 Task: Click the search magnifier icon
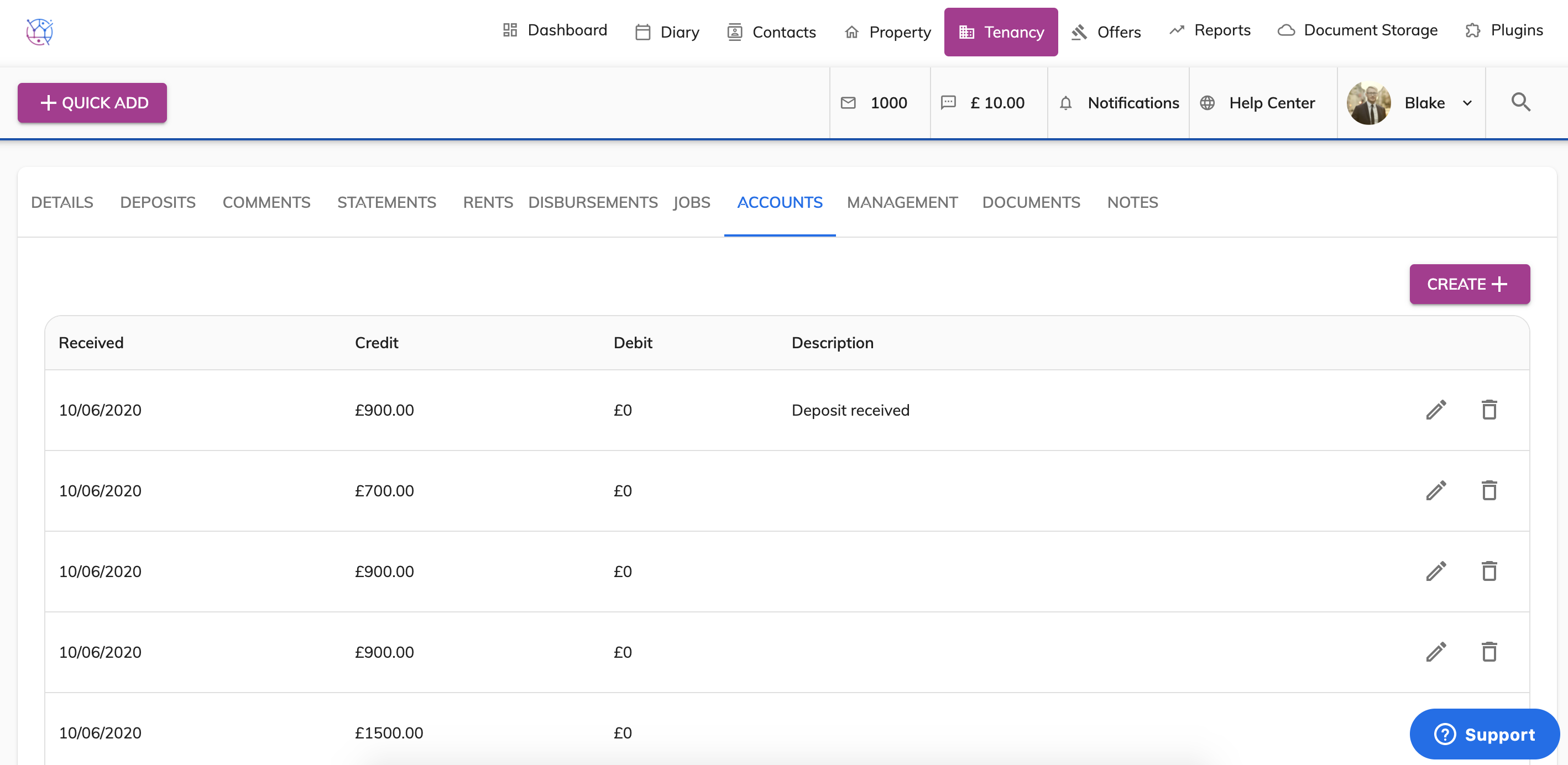(1520, 102)
